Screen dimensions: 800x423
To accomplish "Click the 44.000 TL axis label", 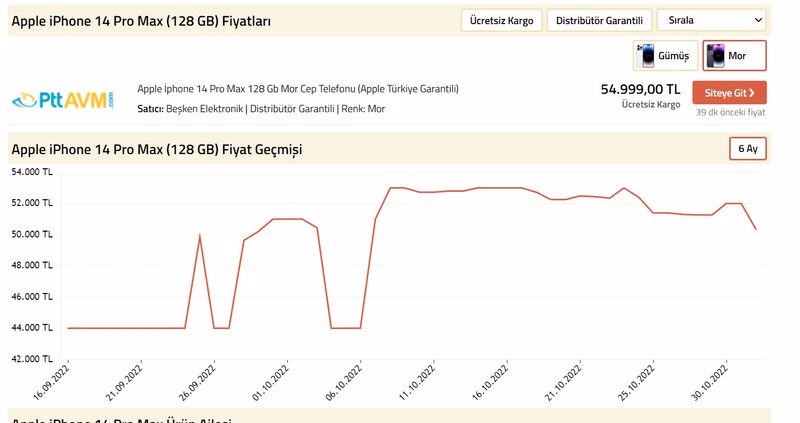I will [x=32, y=328].
